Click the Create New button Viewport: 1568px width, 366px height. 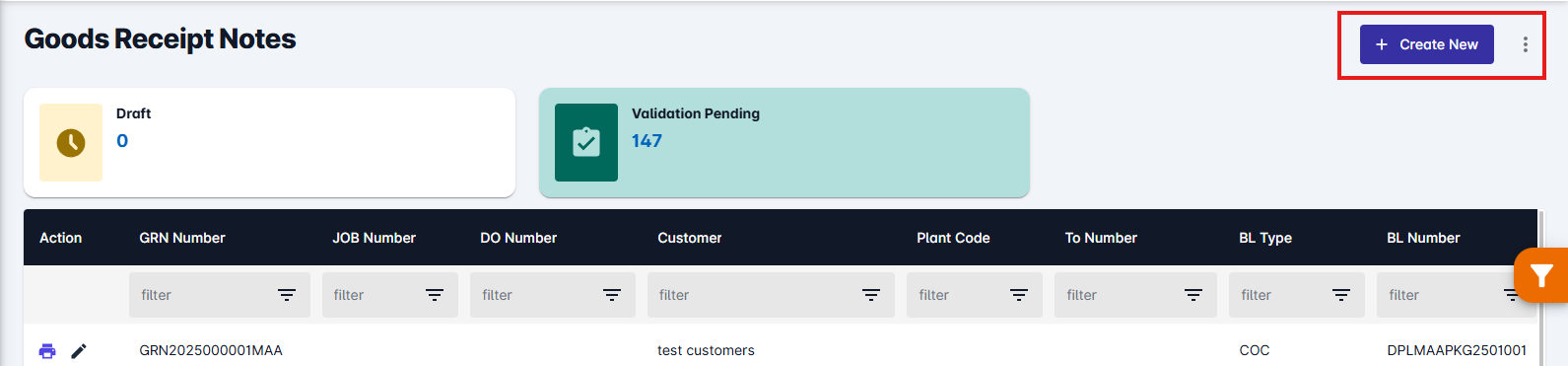point(1426,44)
